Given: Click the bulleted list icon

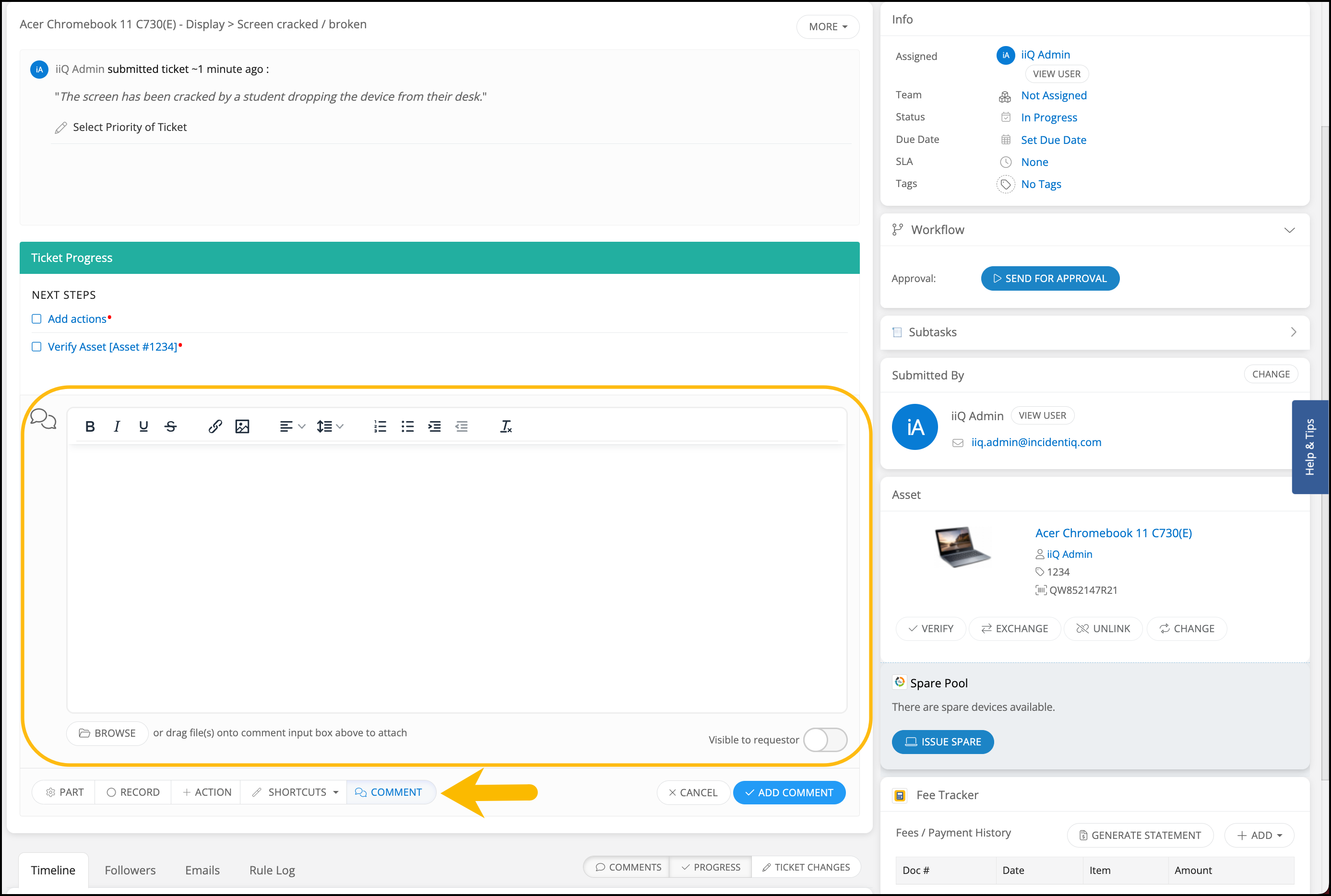Looking at the screenshot, I should (x=407, y=426).
